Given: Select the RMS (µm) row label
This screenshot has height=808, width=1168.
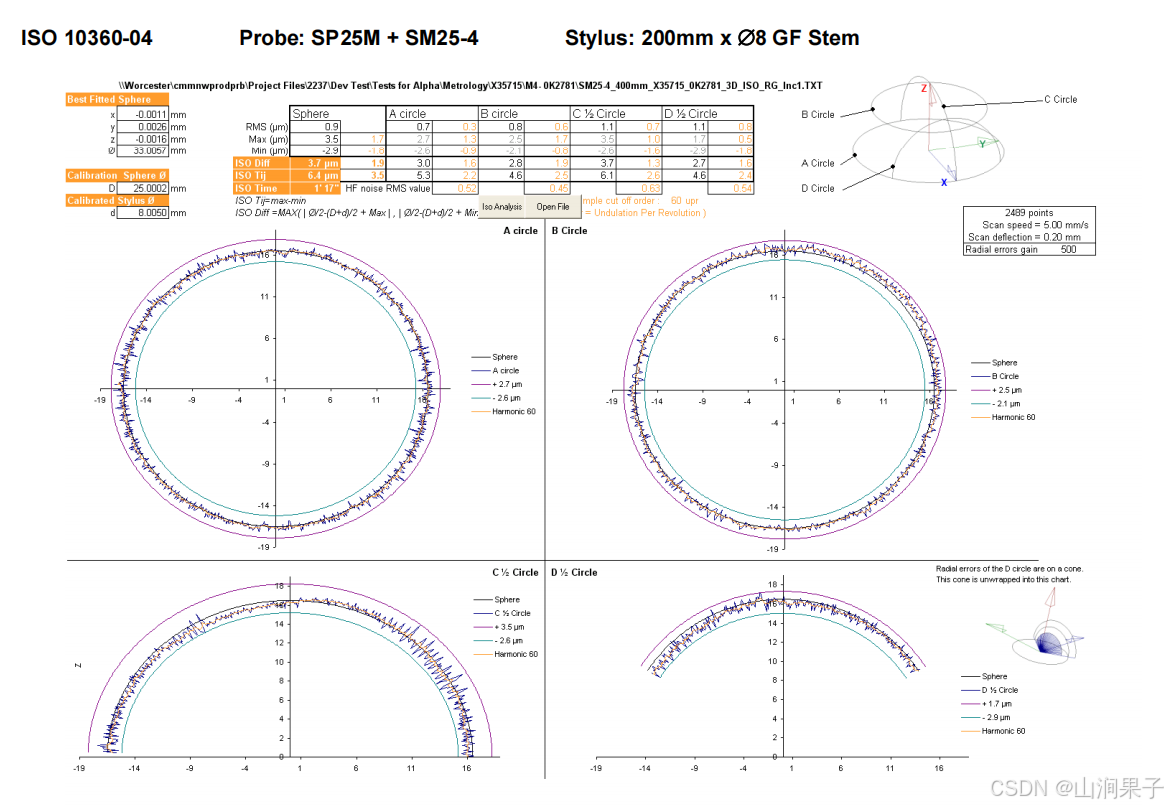Looking at the screenshot, I should pos(267,127).
